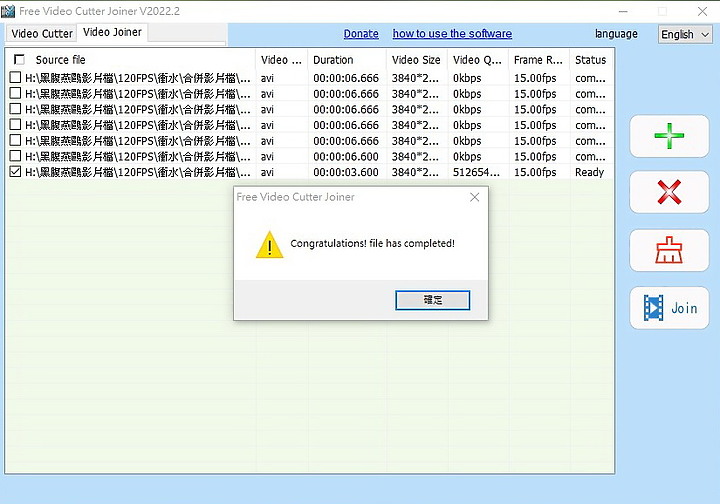Check the fifth file row checkbox
The image size is (720, 504).
[15, 140]
